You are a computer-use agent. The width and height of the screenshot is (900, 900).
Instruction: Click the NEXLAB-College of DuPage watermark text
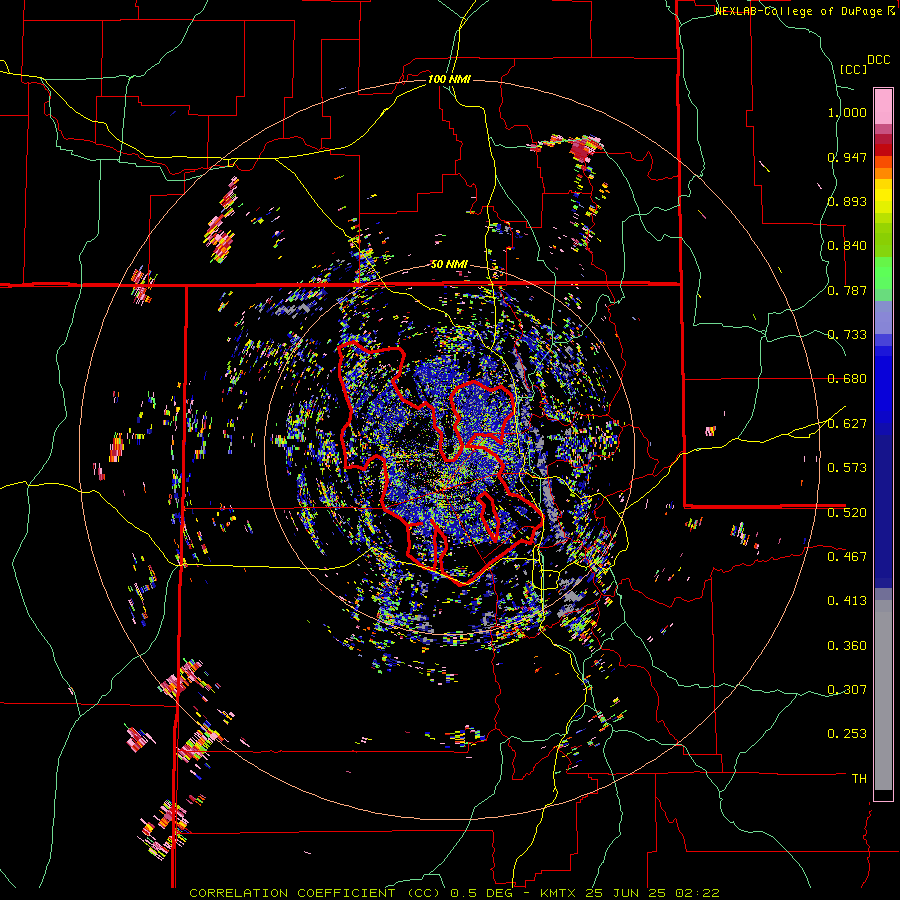[805, 11]
